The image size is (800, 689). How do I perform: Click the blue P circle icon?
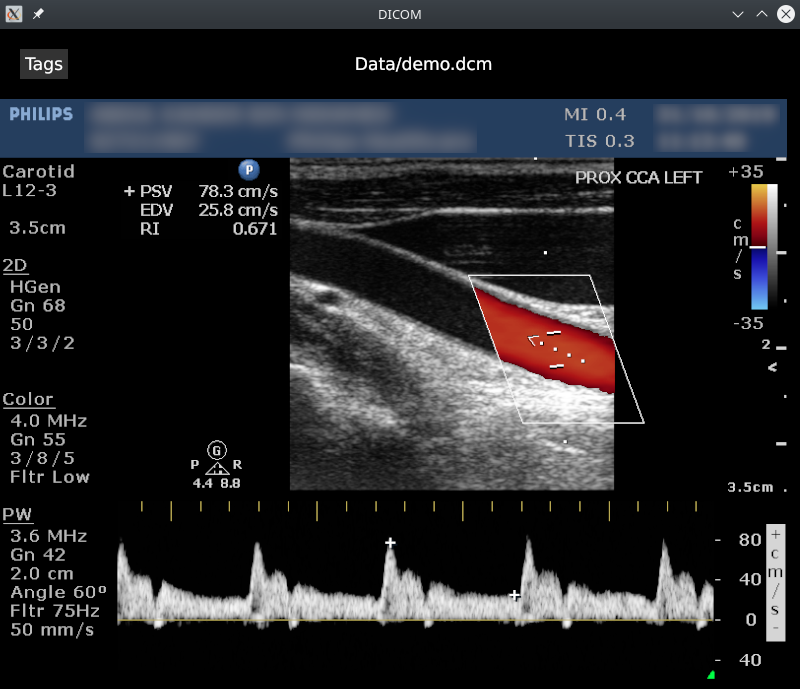coord(249,170)
